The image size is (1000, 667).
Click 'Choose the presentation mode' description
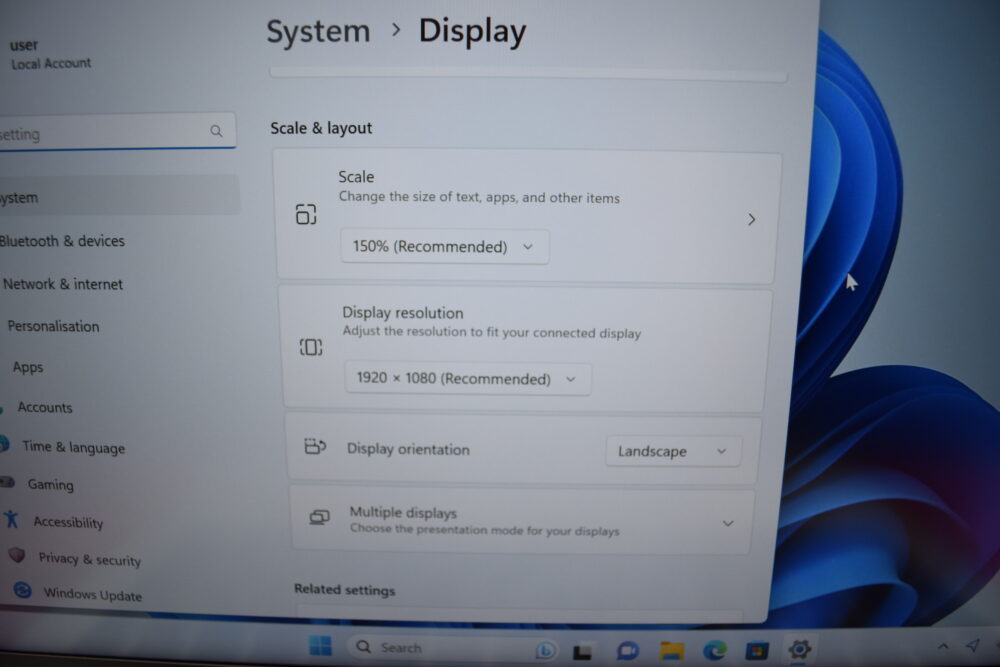484,530
